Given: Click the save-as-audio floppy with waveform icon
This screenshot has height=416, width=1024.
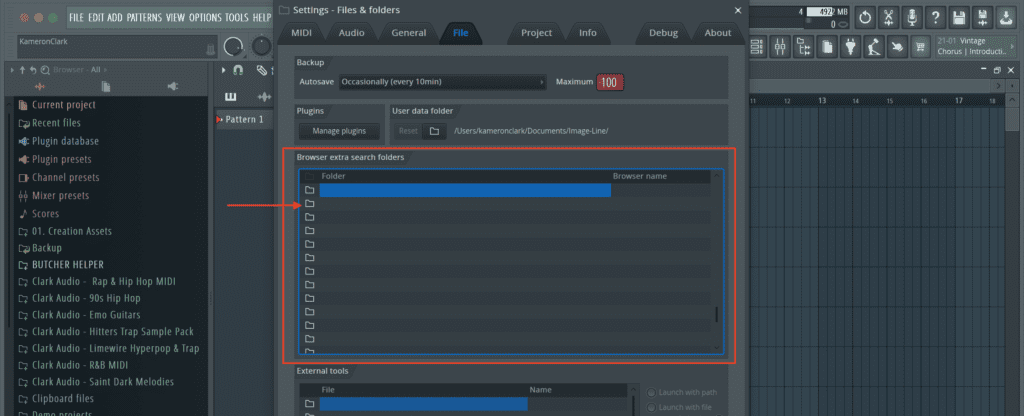Looking at the screenshot, I should point(982,18).
